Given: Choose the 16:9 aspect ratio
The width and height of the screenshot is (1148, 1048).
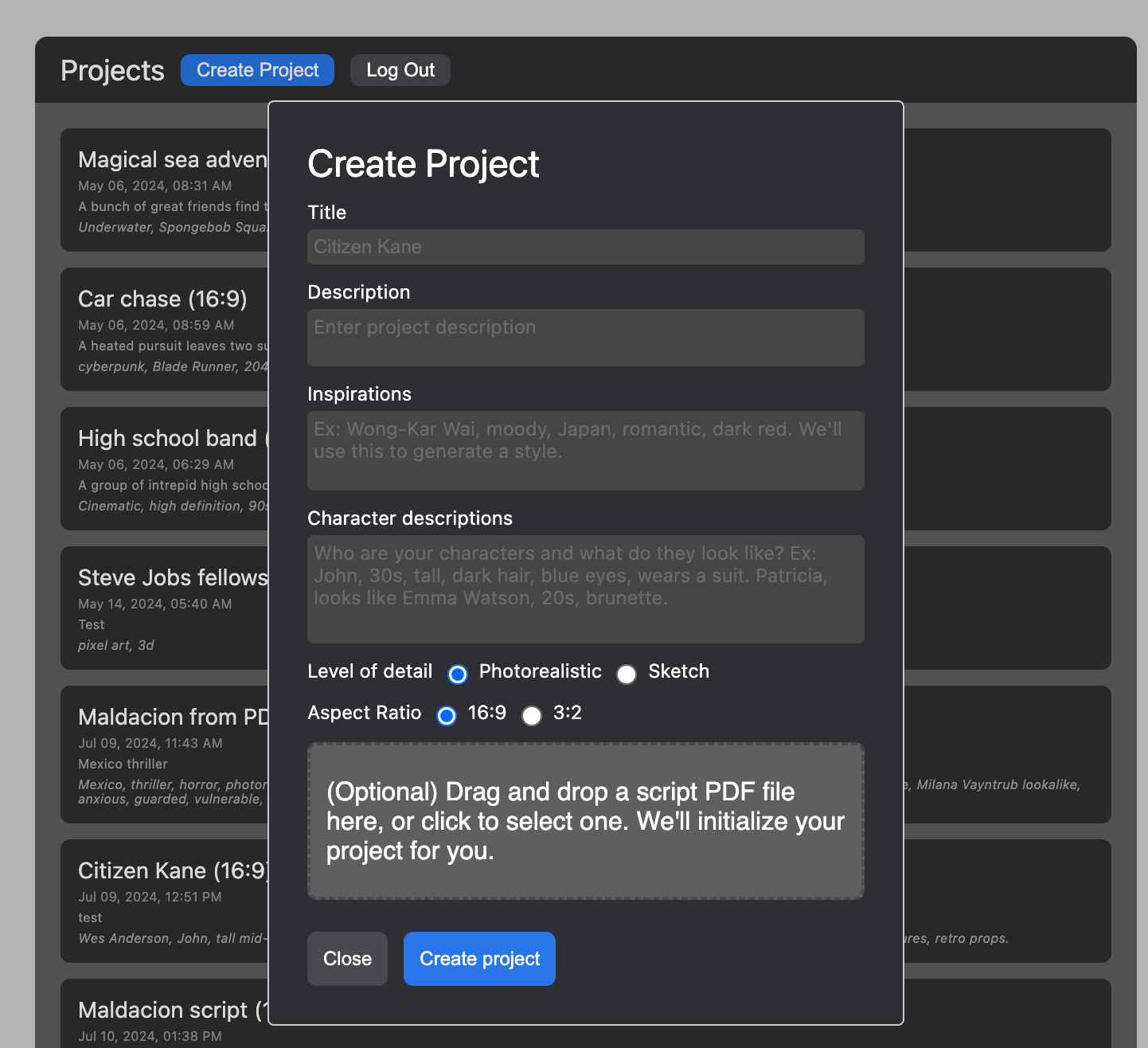Looking at the screenshot, I should tap(446, 715).
